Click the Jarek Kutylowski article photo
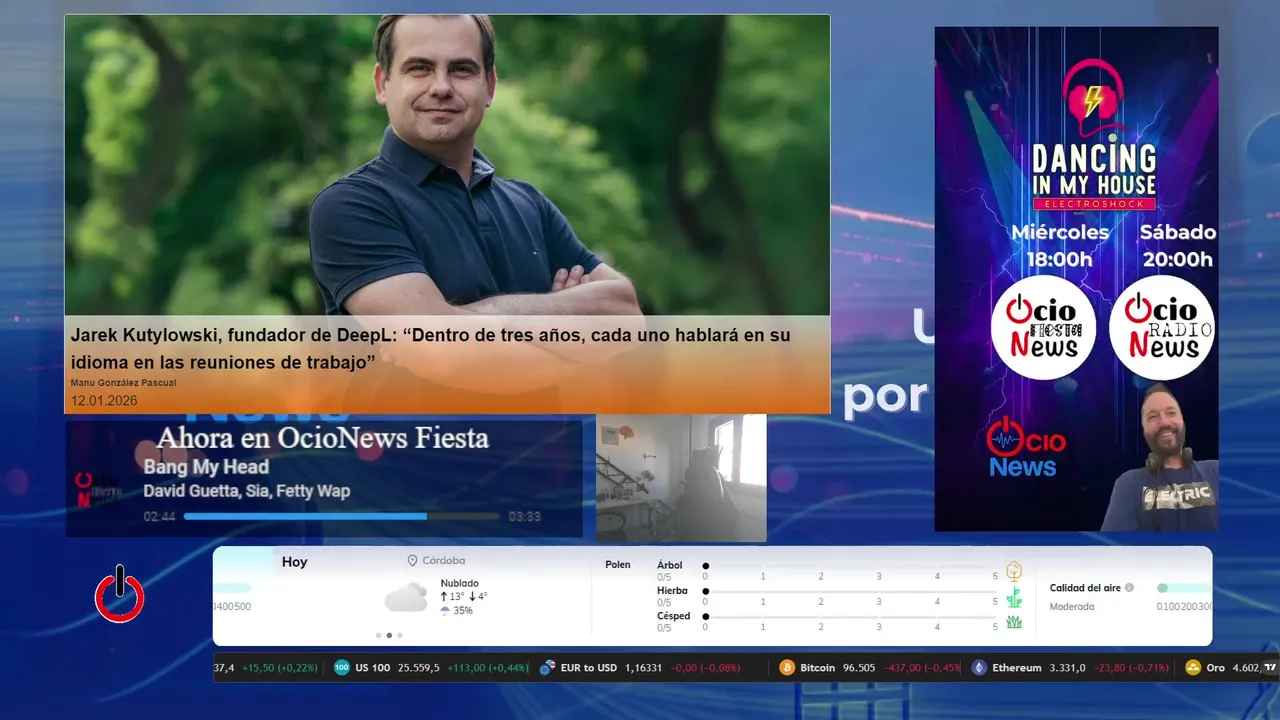Viewport: 1280px width, 720px height. [447, 165]
